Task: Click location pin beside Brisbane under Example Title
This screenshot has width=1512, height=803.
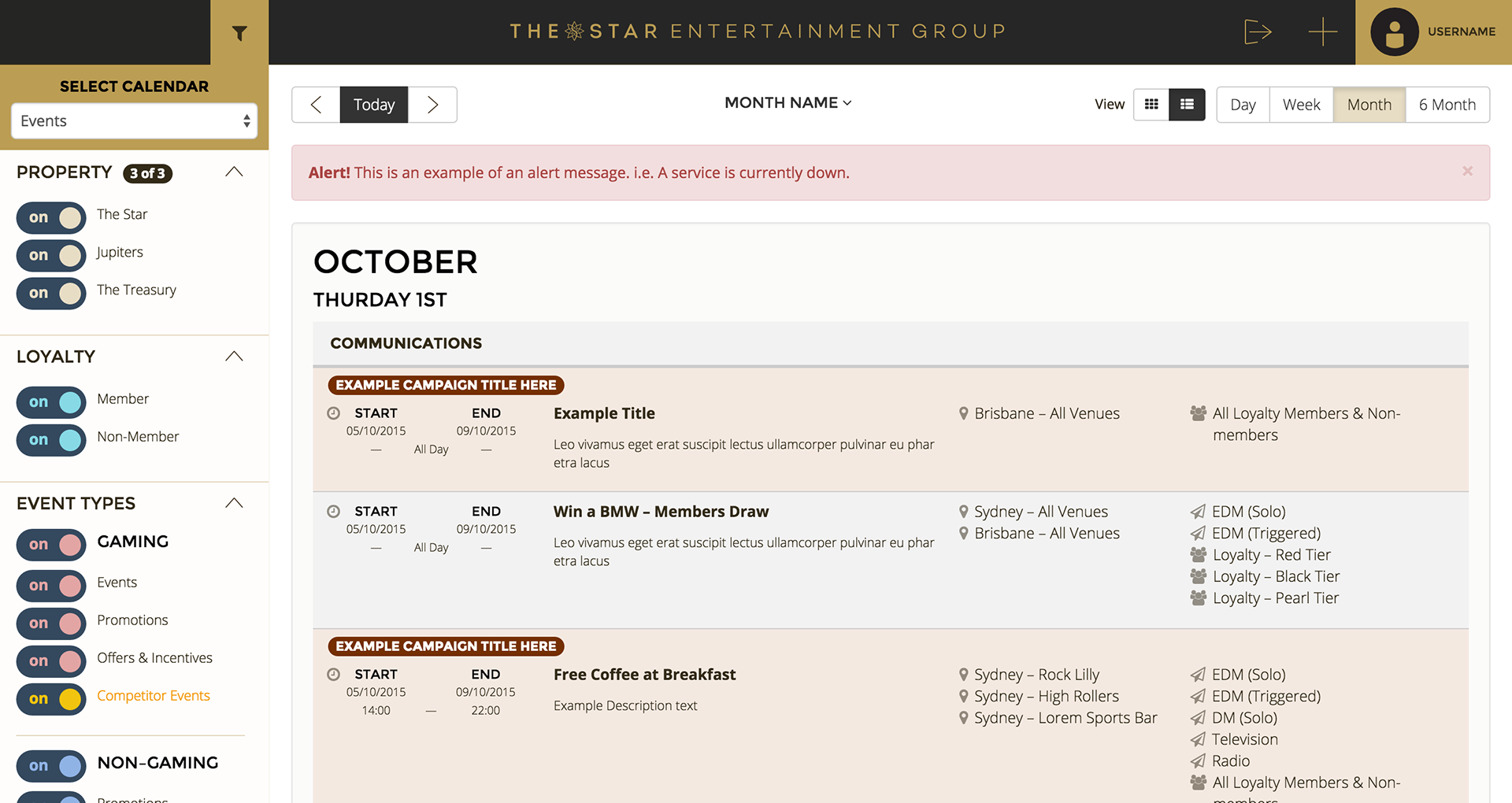Action: (963, 413)
